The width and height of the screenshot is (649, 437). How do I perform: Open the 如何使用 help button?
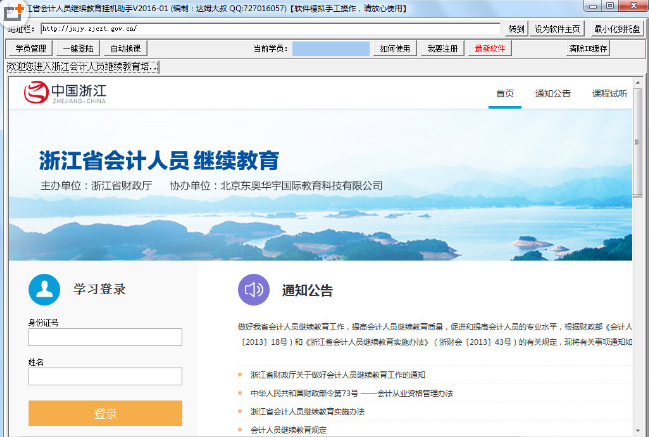point(395,48)
